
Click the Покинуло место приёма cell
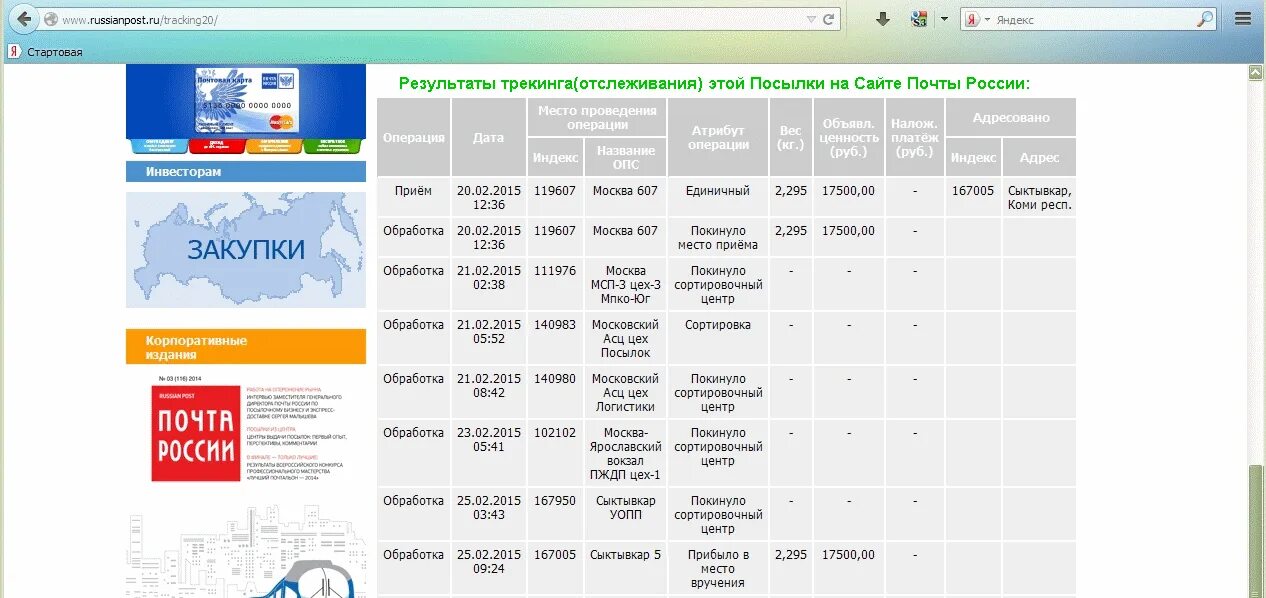[x=718, y=237]
